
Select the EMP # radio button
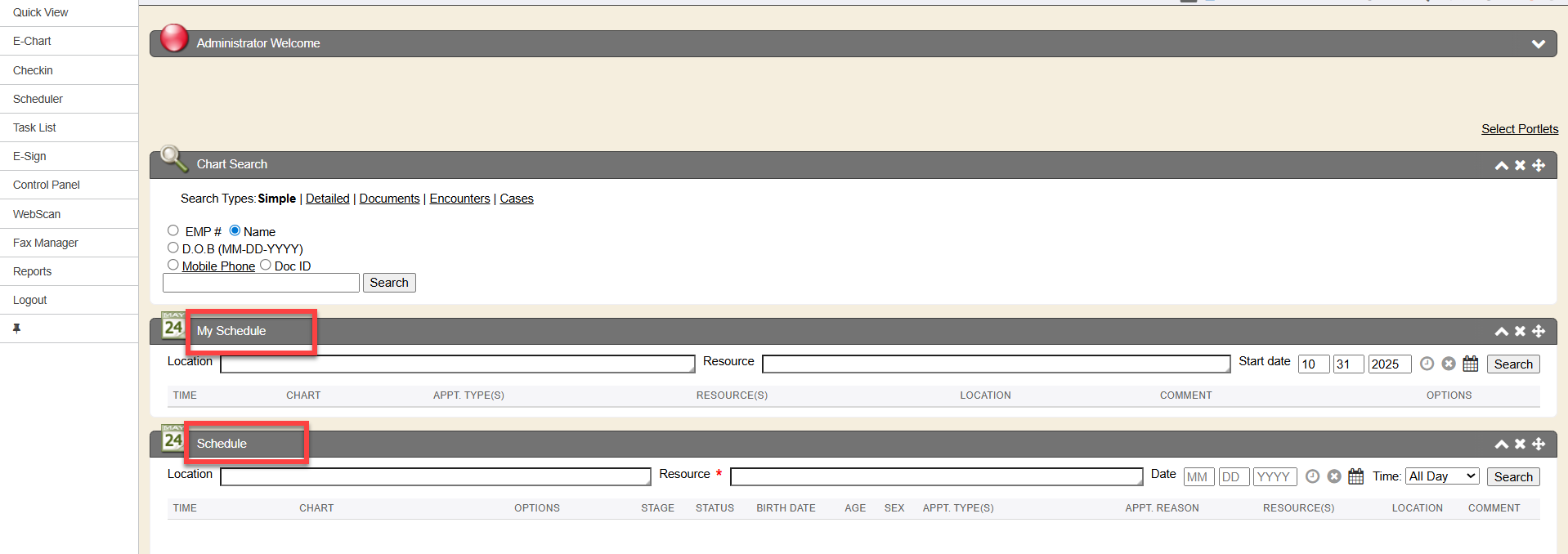point(173,230)
